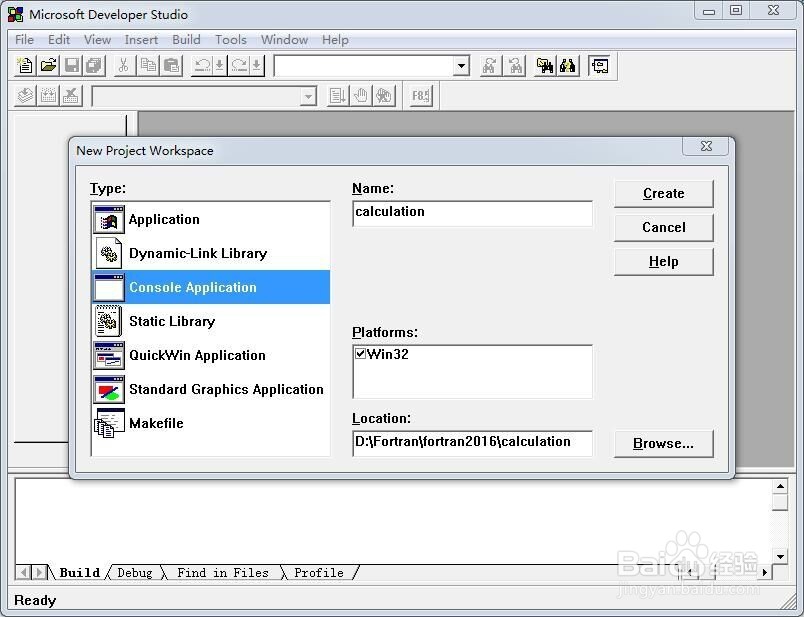Click the Location path input field
This screenshot has height=617, width=804.
tap(472, 443)
